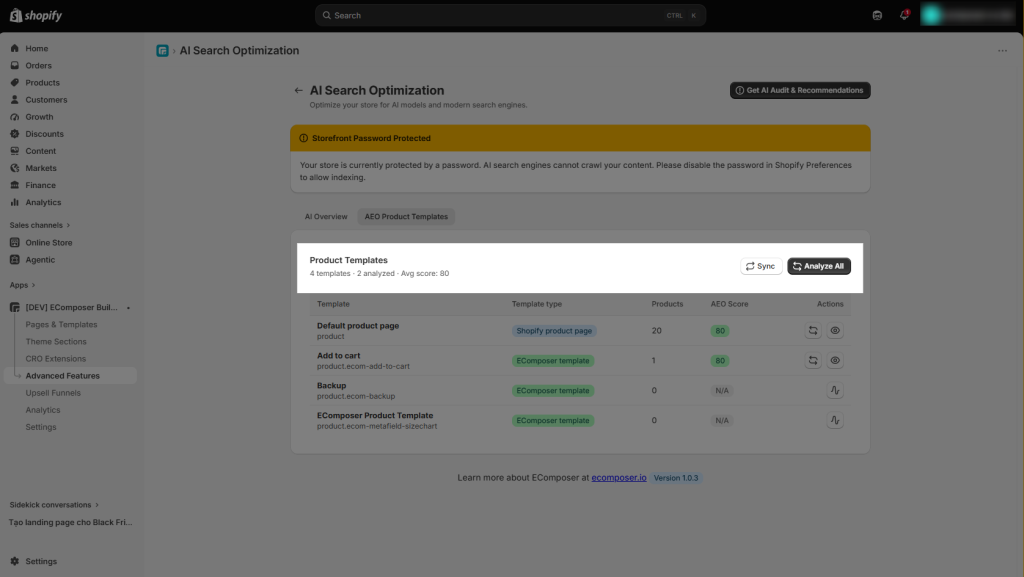
Task: Click the Analytics bar chart icon
Action: click(14, 202)
